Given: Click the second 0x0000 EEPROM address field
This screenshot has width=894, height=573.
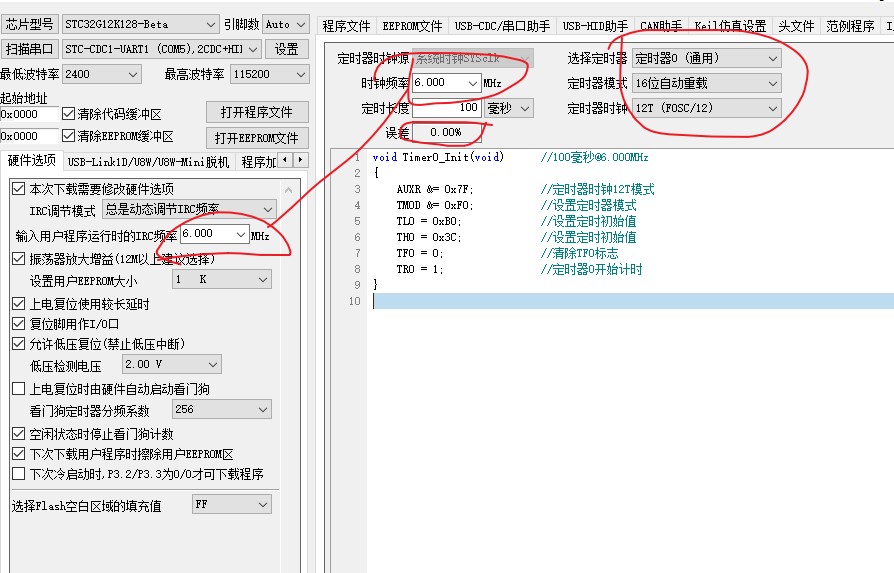Looking at the screenshot, I should click(30, 136).
